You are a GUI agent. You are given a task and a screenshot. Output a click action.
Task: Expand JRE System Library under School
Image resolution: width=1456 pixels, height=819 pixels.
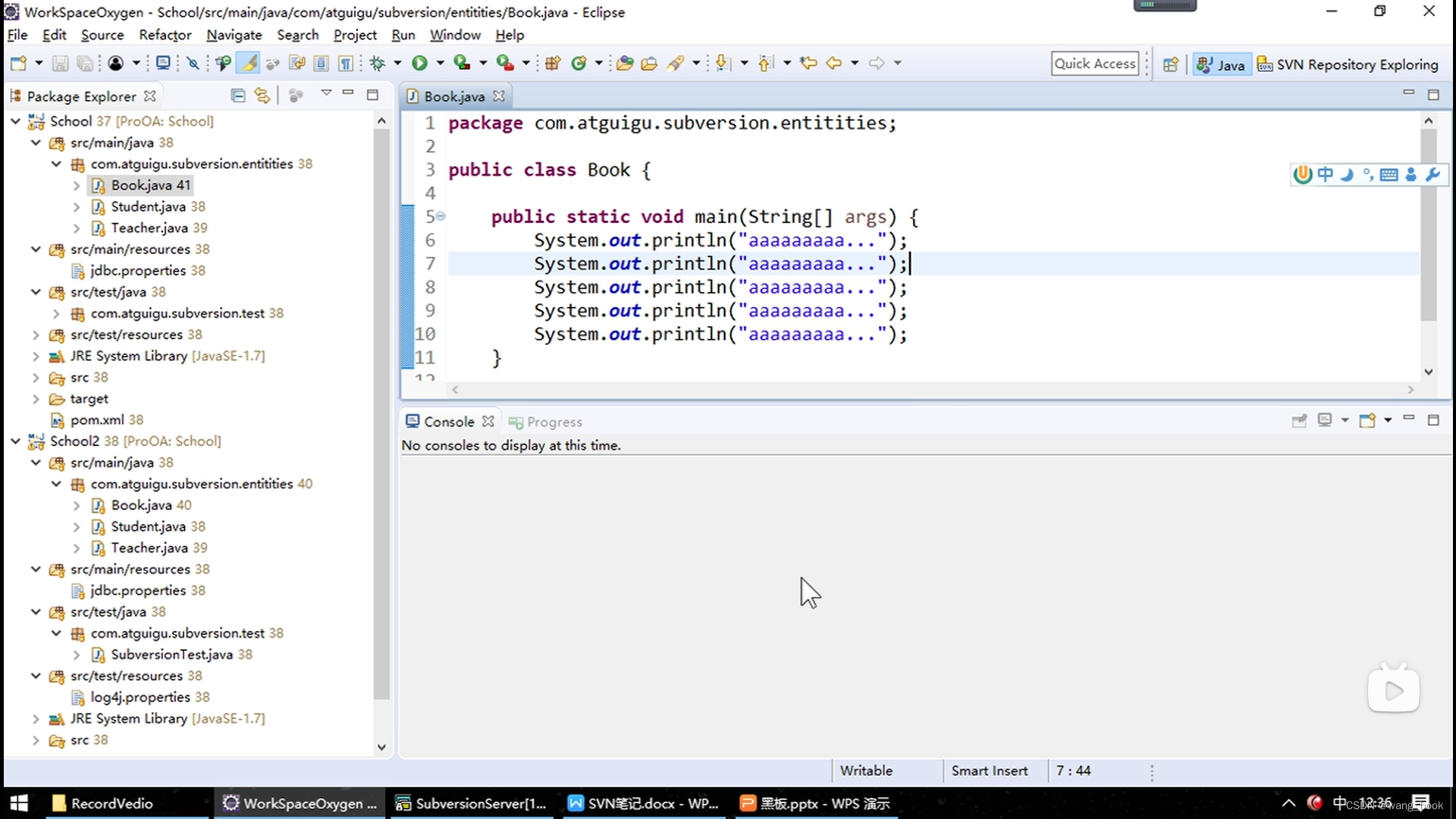point(36,356)
